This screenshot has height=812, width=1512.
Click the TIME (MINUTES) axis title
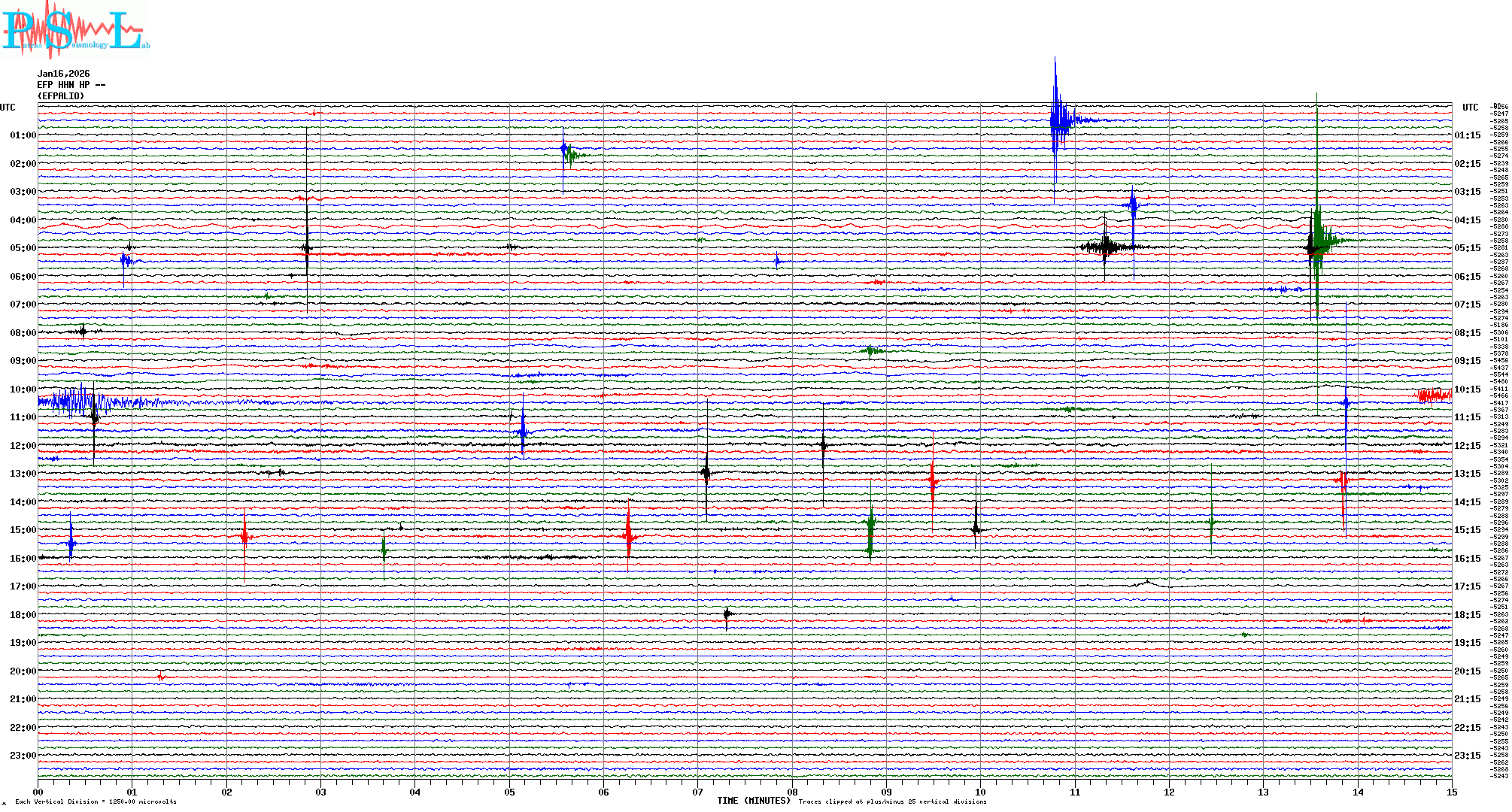pos(753,801)
